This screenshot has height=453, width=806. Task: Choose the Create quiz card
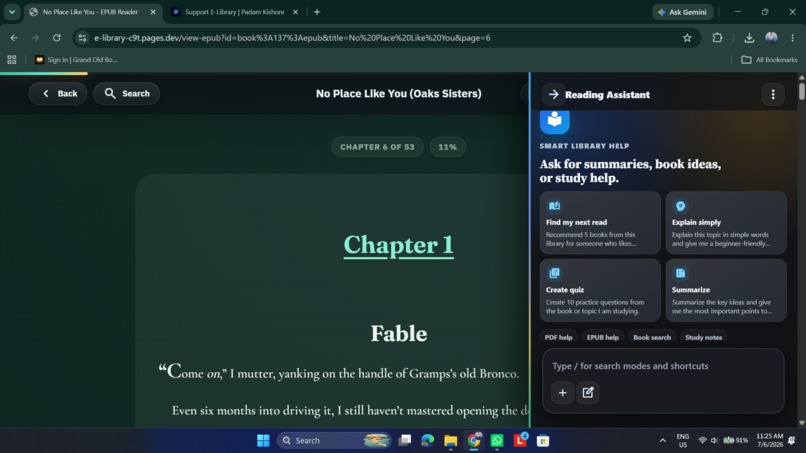pyautogui.click(x=600, y=291)
